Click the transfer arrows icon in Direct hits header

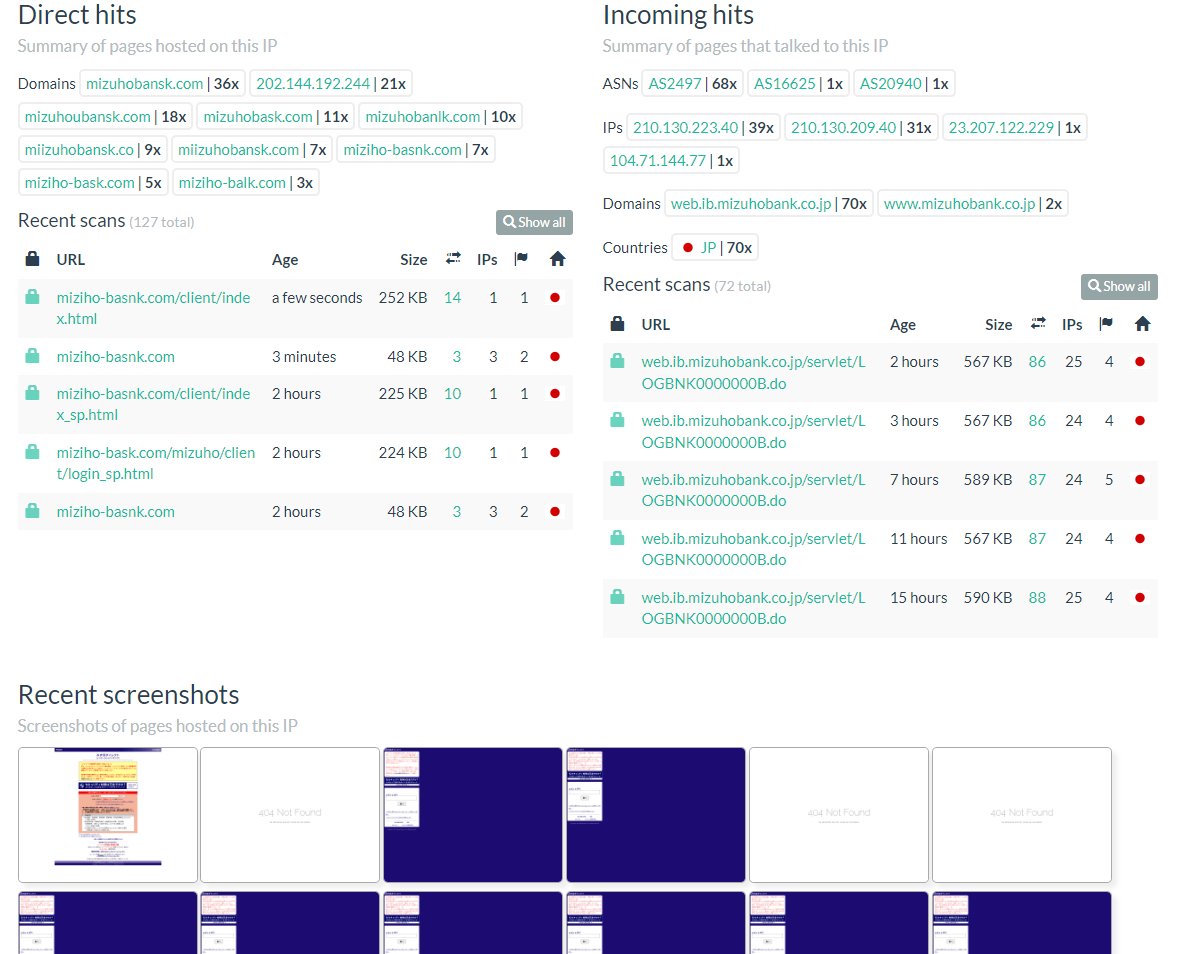(453, 258)
